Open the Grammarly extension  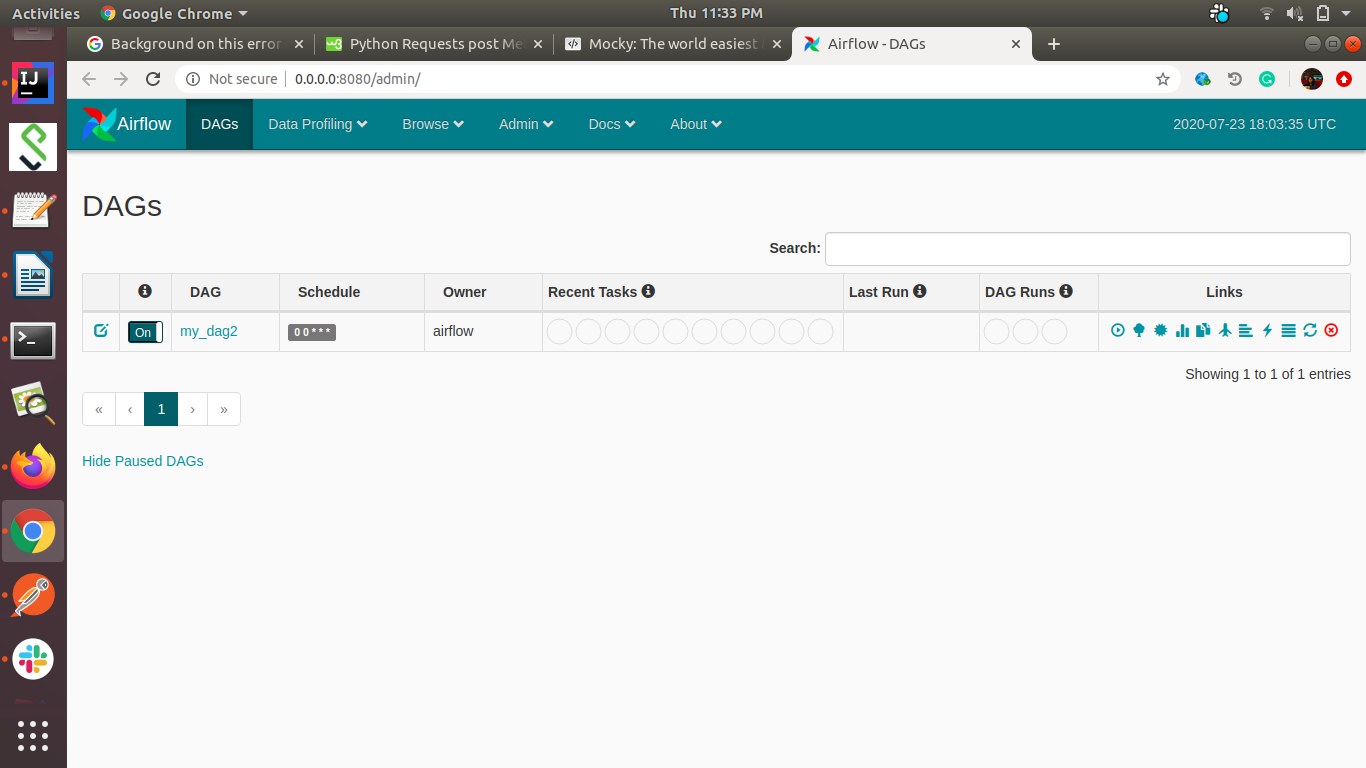pos(1267,79)
